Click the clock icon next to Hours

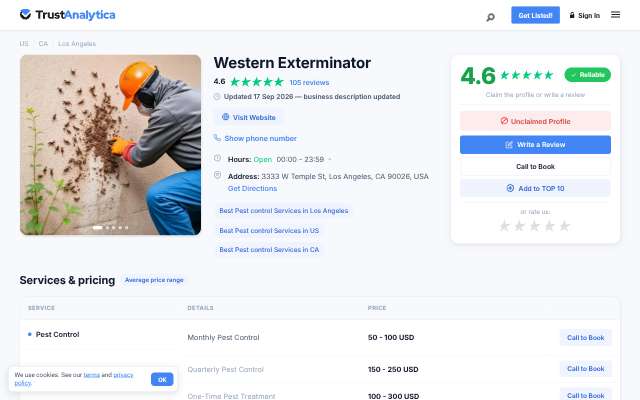pos(217,158)
